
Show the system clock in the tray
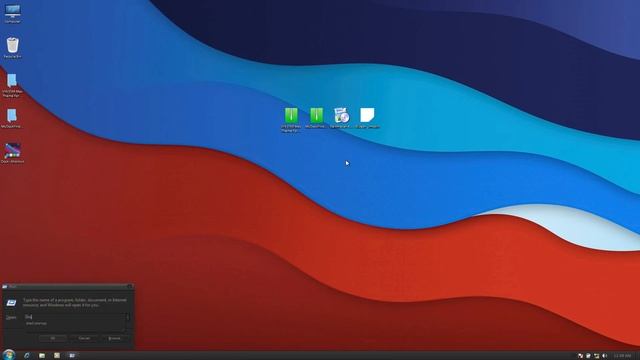pos(622,356)
